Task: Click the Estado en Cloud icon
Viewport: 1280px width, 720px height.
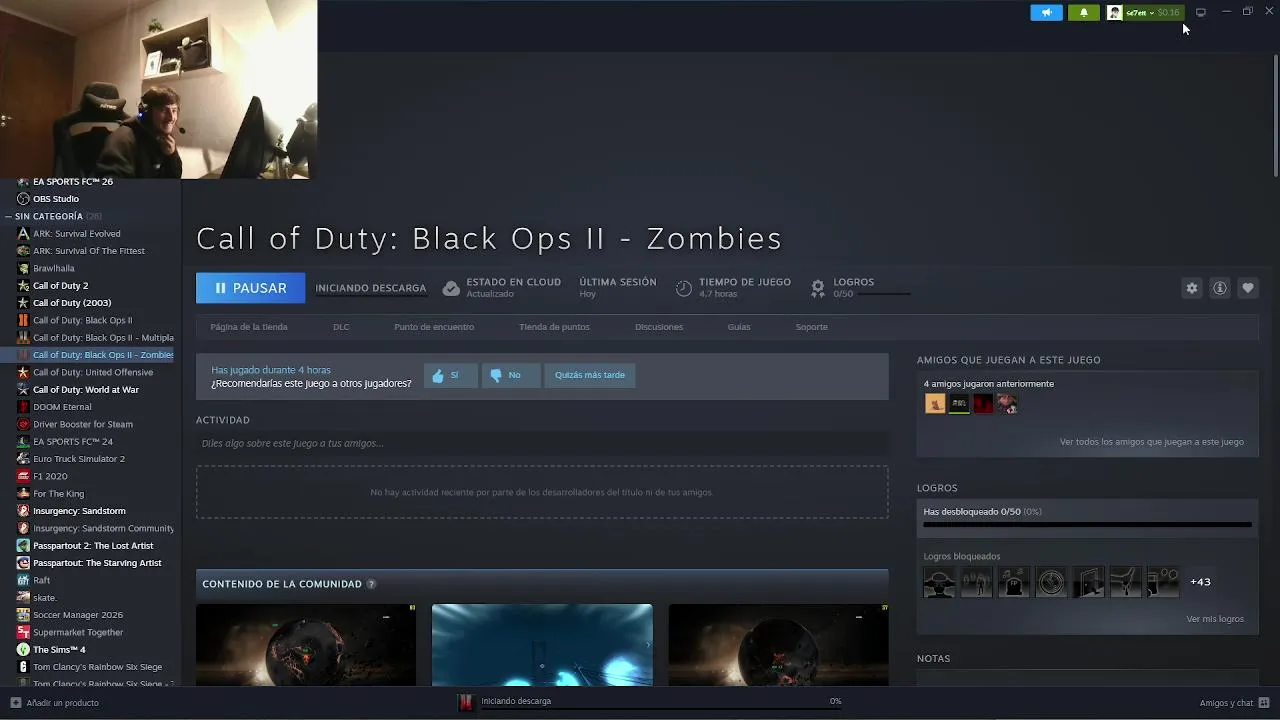Action: coord(451,288)
